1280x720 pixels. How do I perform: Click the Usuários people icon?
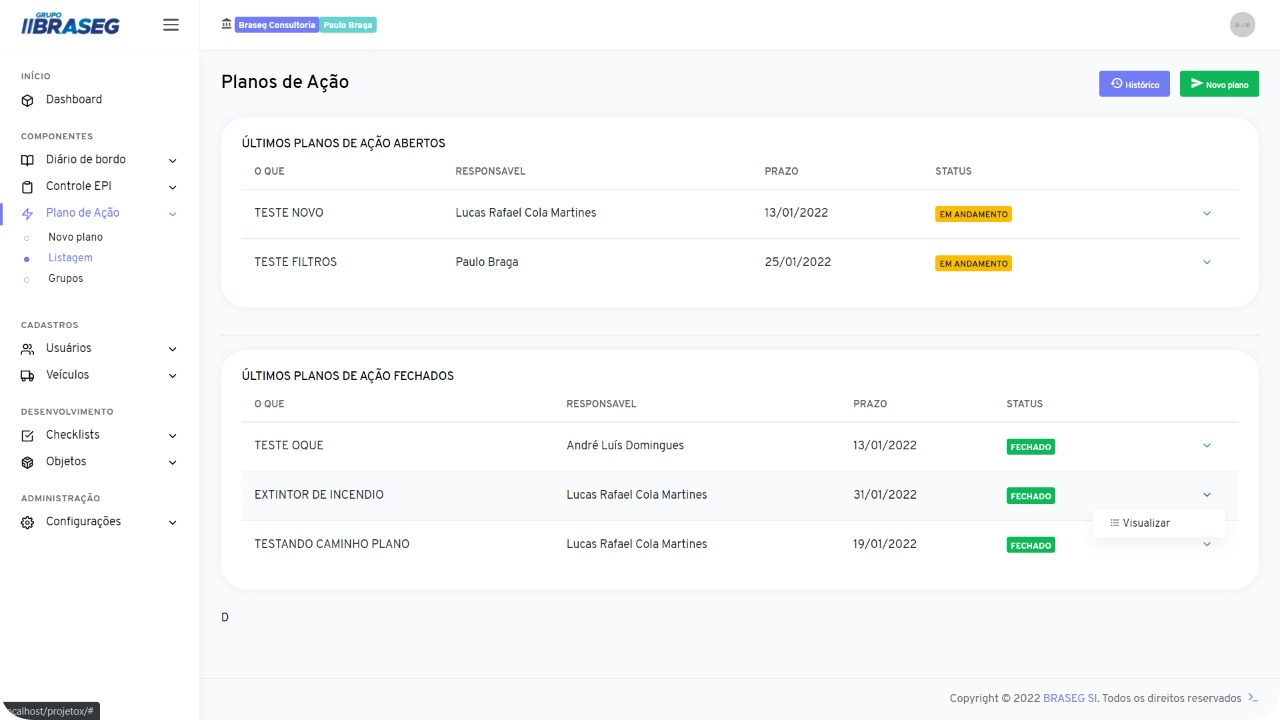point(27,349)
